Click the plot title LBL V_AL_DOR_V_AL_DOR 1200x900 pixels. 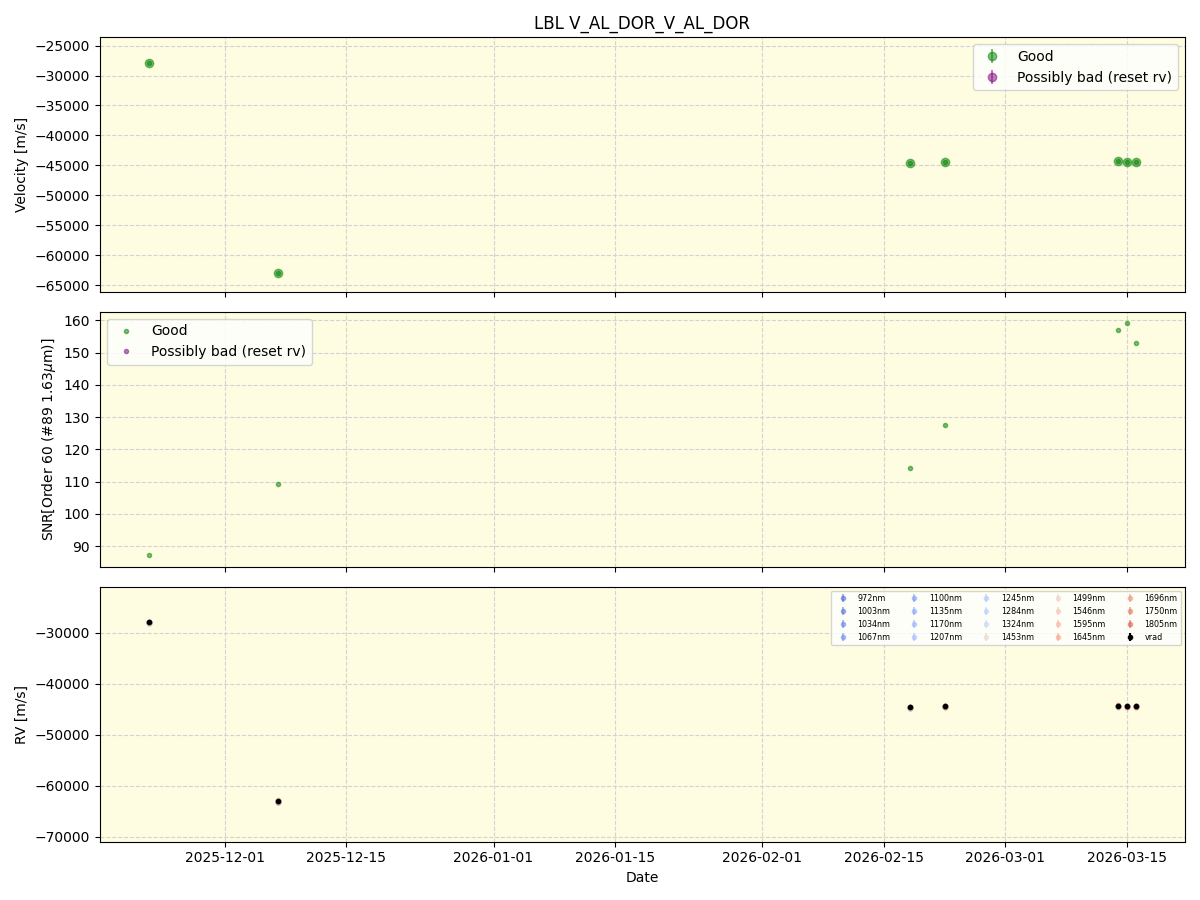(641, 23)
